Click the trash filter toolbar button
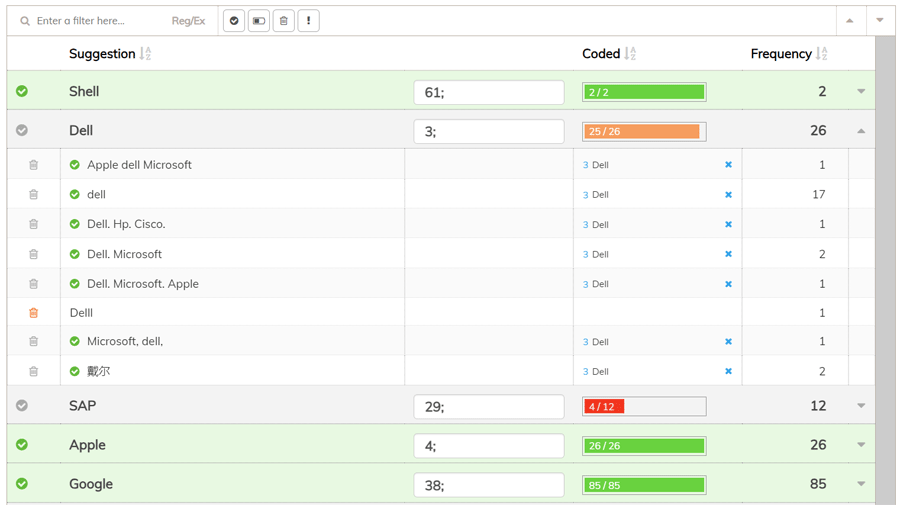900x505 pixels. point(284,21)
